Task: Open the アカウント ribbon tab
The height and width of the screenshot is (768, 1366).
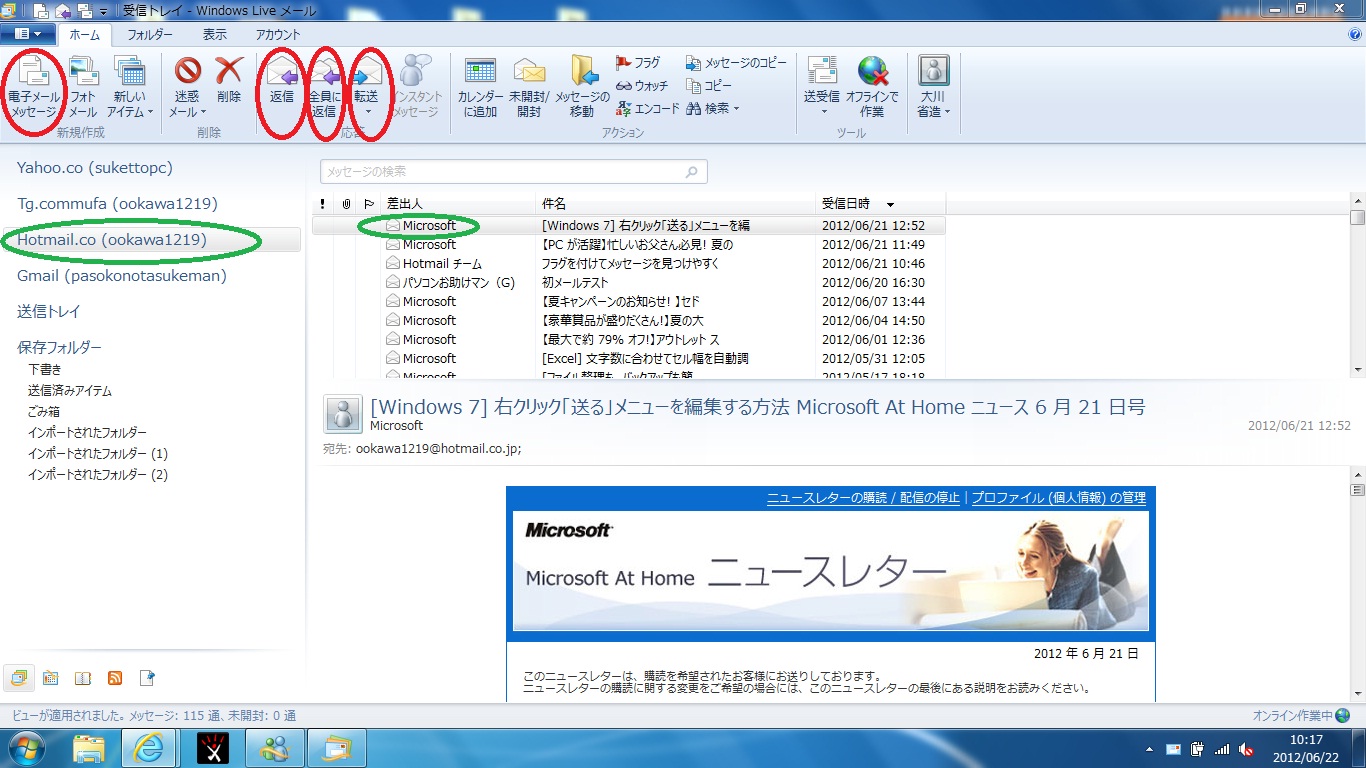Action: coord(278,34)
